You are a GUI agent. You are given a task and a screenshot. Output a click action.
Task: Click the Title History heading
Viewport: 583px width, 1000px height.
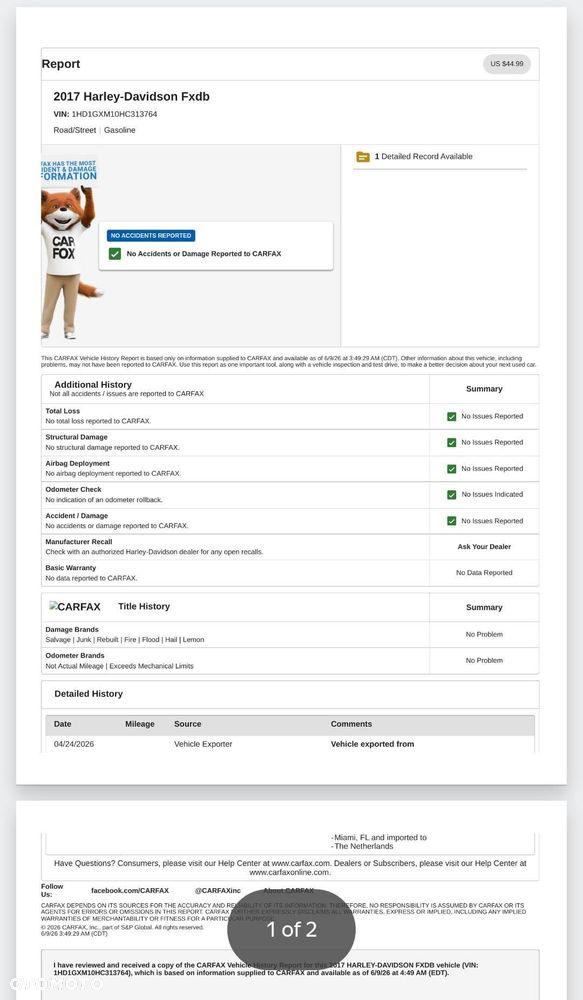click(144, 607)
